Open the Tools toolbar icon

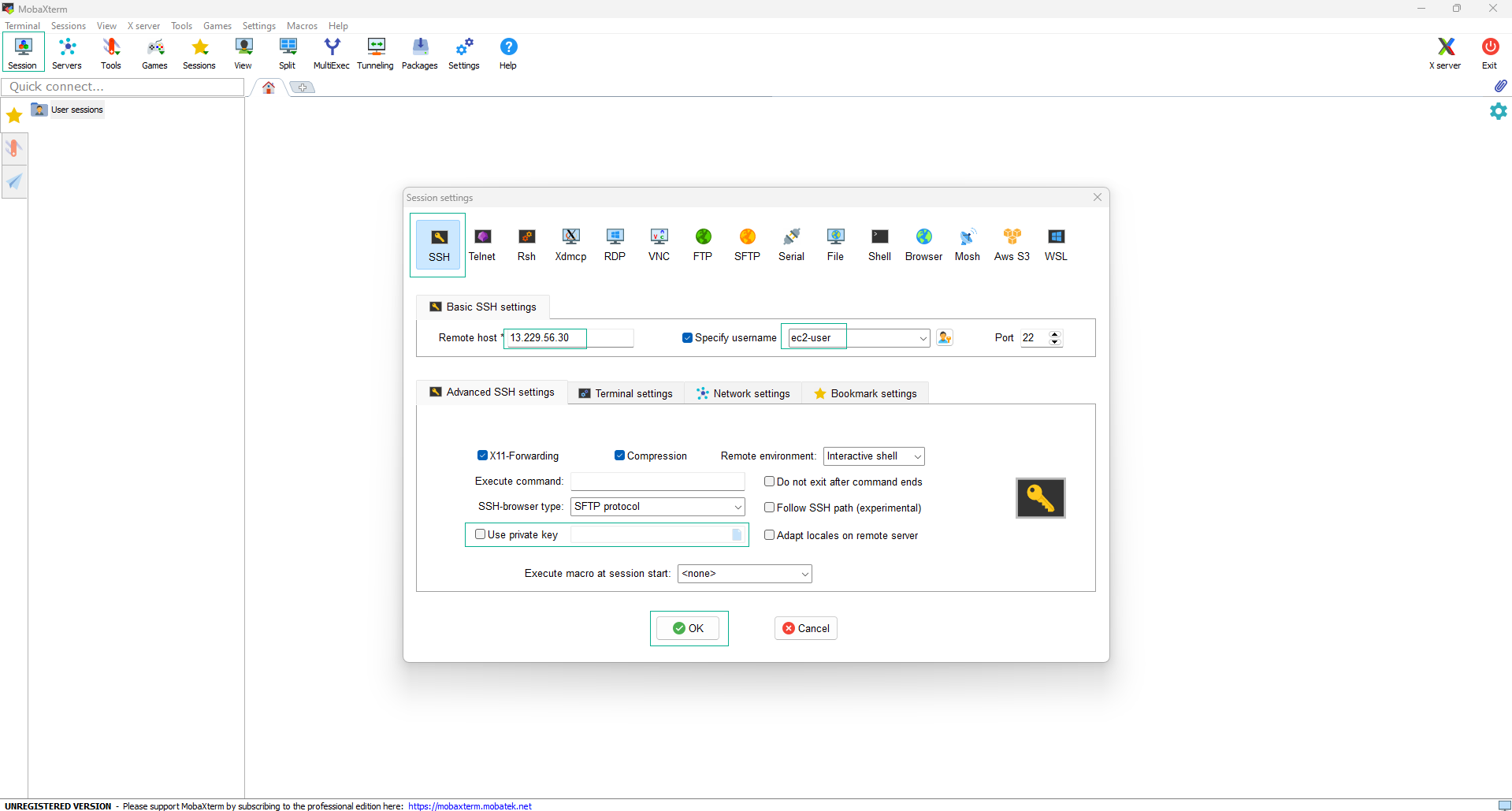coord(111,53)
